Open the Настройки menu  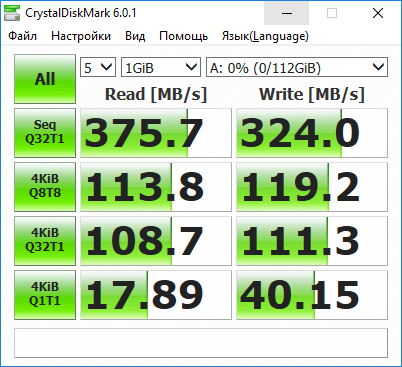(81, 36)
